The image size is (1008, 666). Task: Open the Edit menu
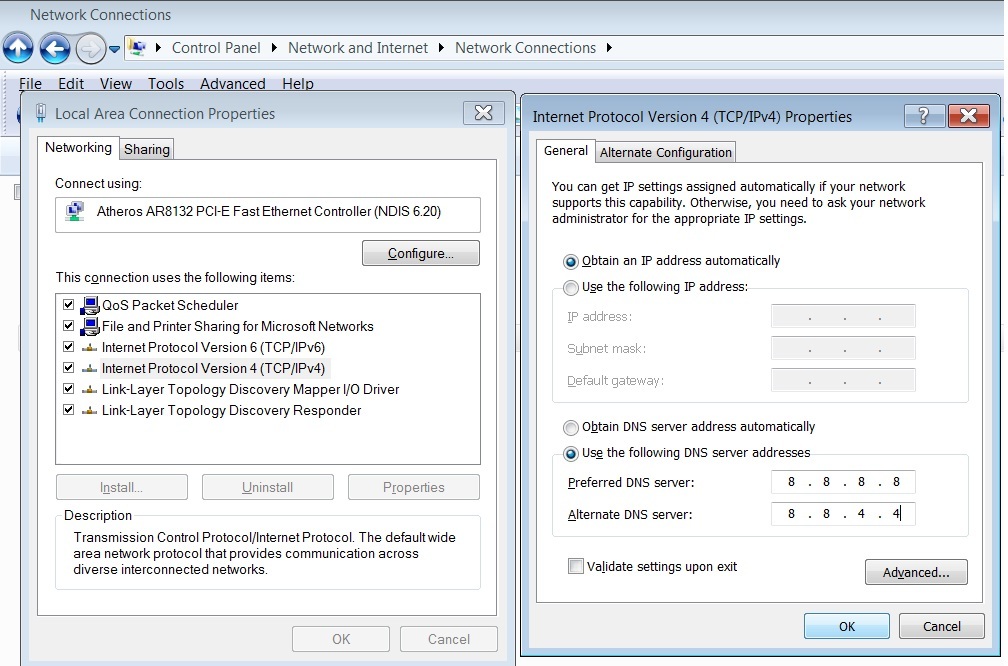point(71,84)
